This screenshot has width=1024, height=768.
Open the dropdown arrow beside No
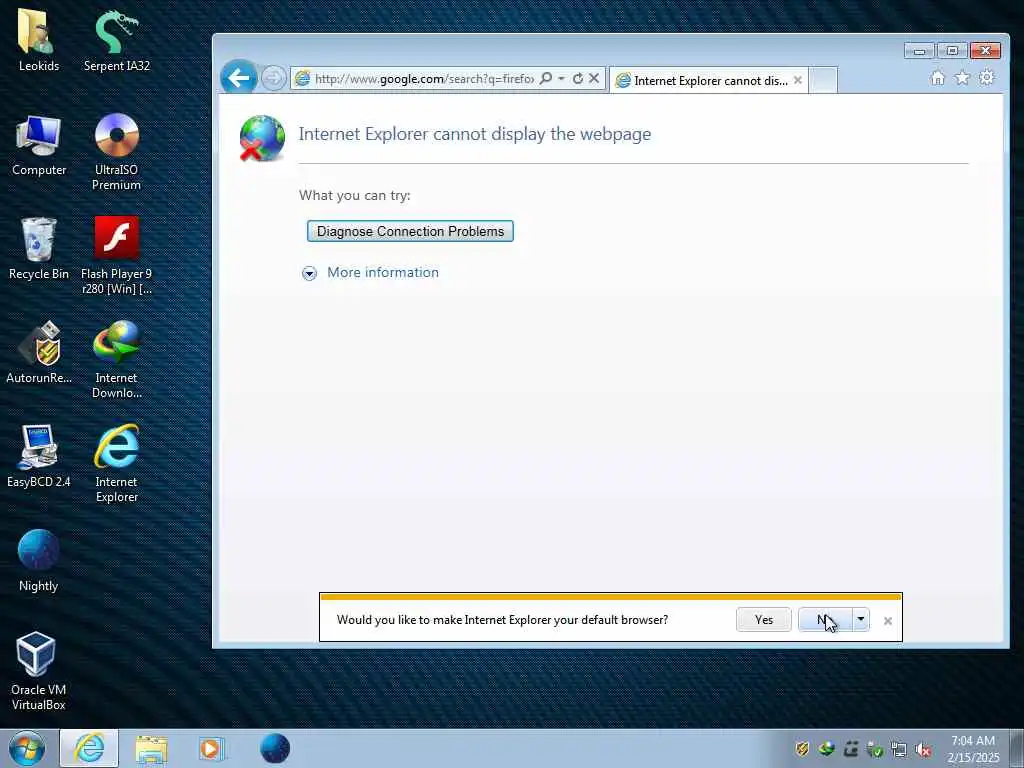point(861,620)
